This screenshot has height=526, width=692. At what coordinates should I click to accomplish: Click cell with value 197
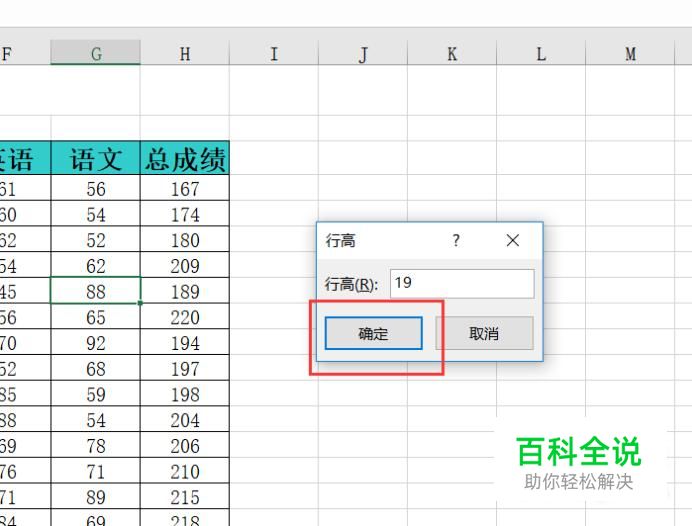tap(185, 368)
